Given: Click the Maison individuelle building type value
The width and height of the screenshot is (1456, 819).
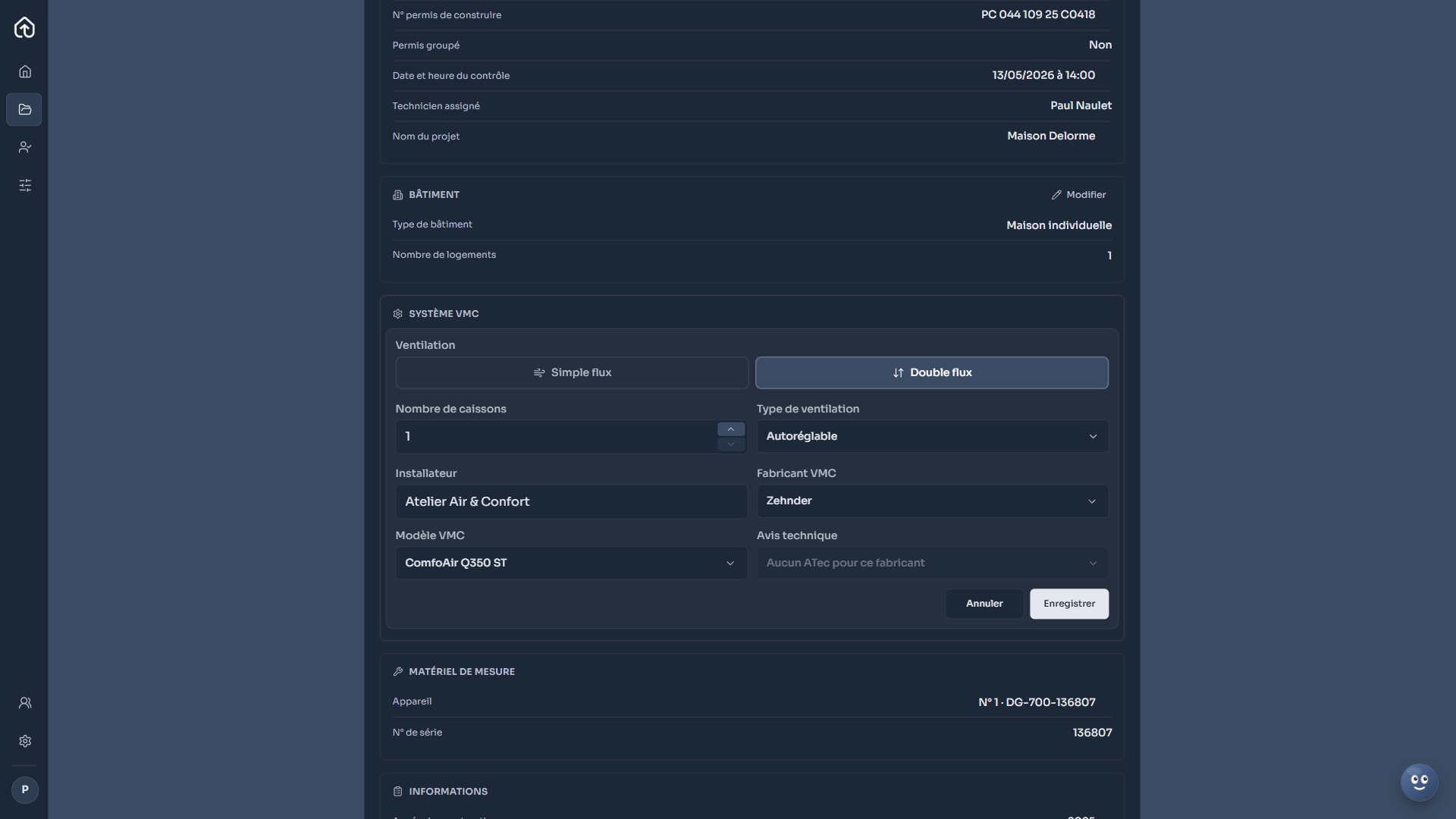Looking at the screenshot, I should [x=1059, y=225].
